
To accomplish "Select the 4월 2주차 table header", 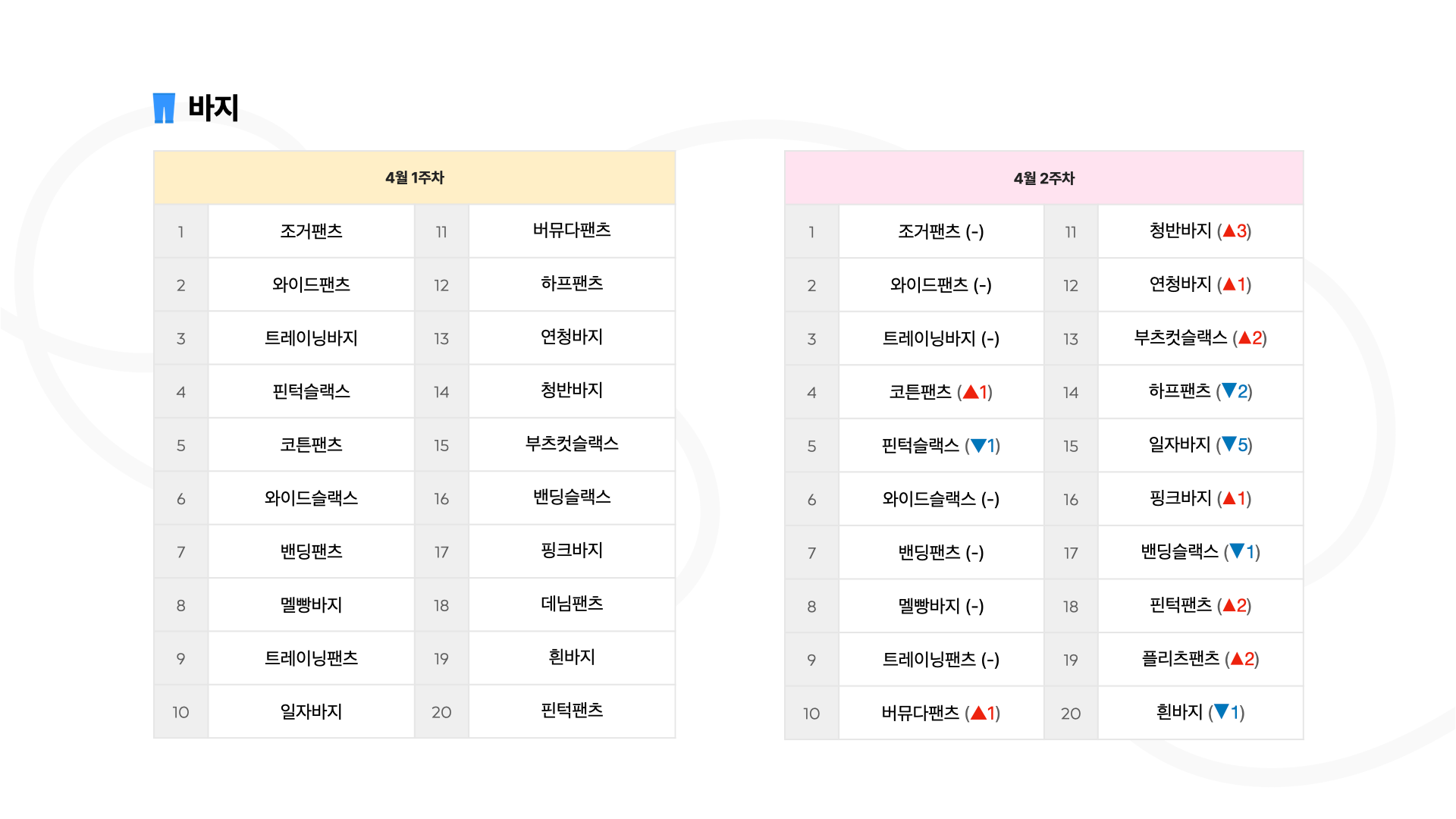I will click(x=1044, y=178).
